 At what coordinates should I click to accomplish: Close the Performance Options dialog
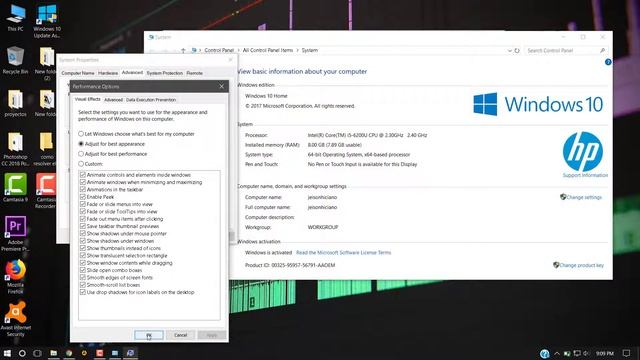(x=222, y=86)
